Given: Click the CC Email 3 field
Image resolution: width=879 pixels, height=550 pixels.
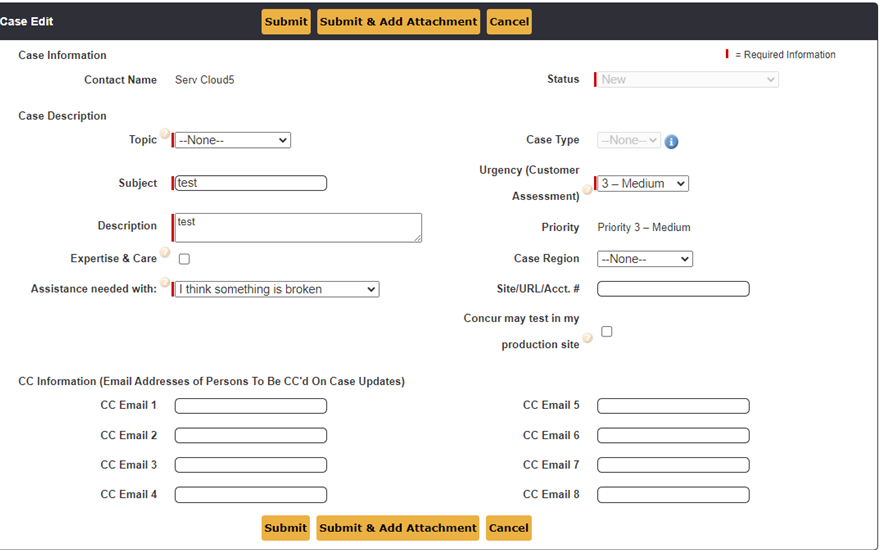Looking at the screenshot, I should [251, 465].
